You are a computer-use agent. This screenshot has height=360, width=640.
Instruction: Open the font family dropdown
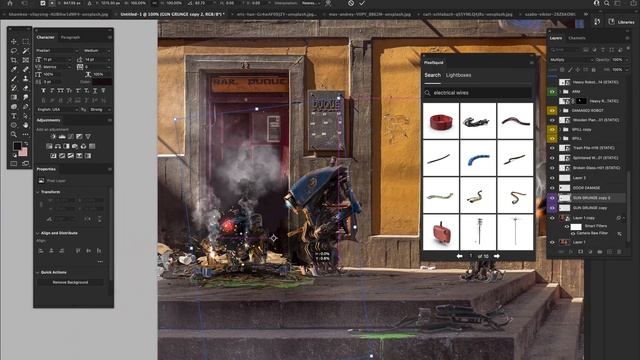57,51
